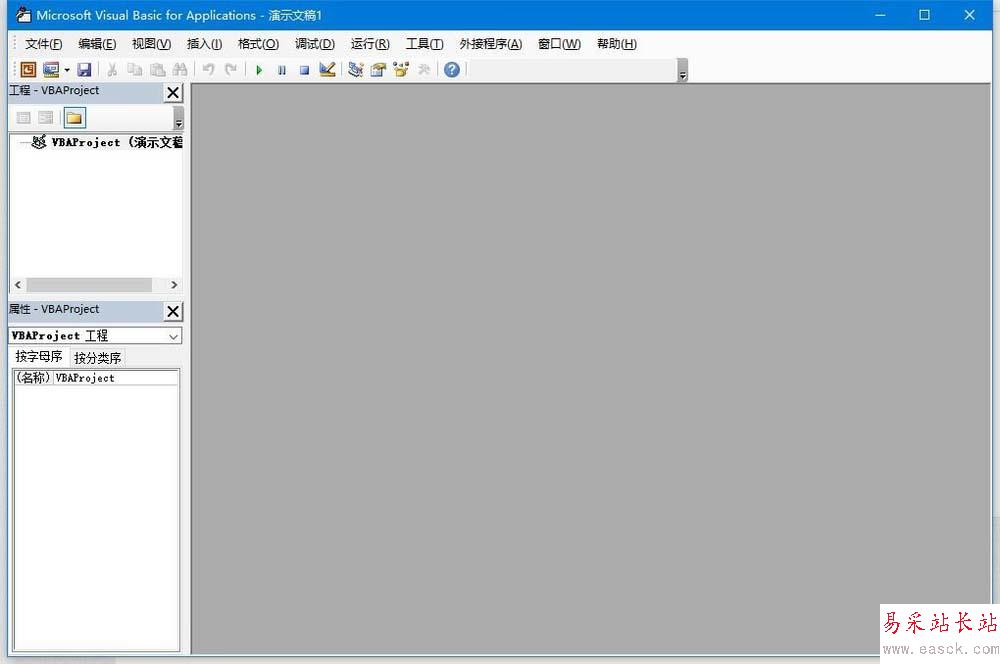Close the 属性 - VBAProject panel
The height and width of the screenshot is (664, 1000).
click(173, 311)
